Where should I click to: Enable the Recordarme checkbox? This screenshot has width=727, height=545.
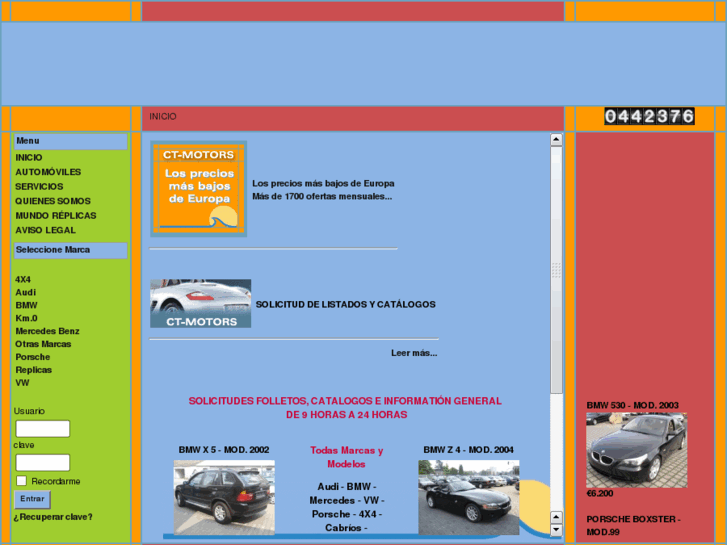pyautogui.click(x=21, y=481)
